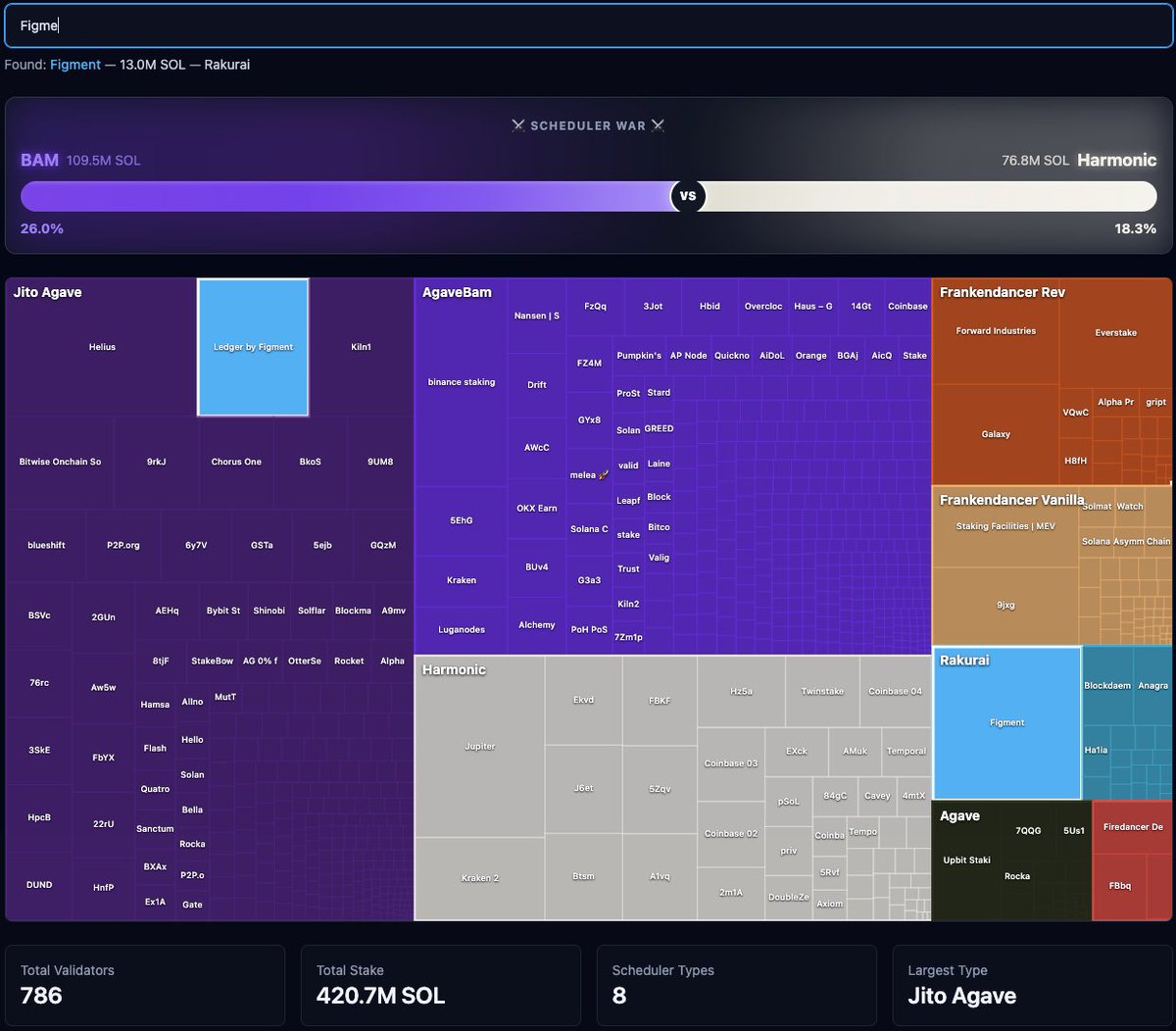1176x1031 pixels.
Task: Click the Frankendancer Vanilla group heading
Action: pyautogui.click(x=1011, y=500)
